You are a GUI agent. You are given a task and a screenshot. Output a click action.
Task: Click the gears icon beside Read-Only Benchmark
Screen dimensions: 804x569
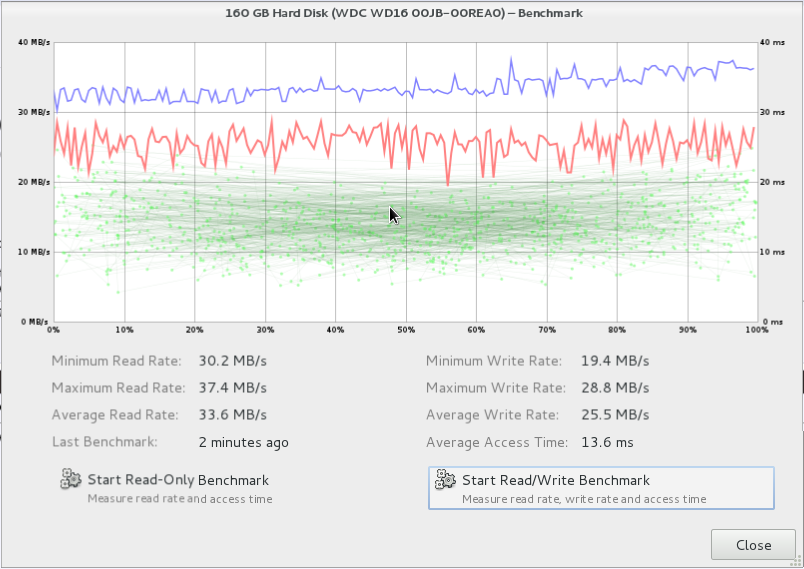coord(70,479)
